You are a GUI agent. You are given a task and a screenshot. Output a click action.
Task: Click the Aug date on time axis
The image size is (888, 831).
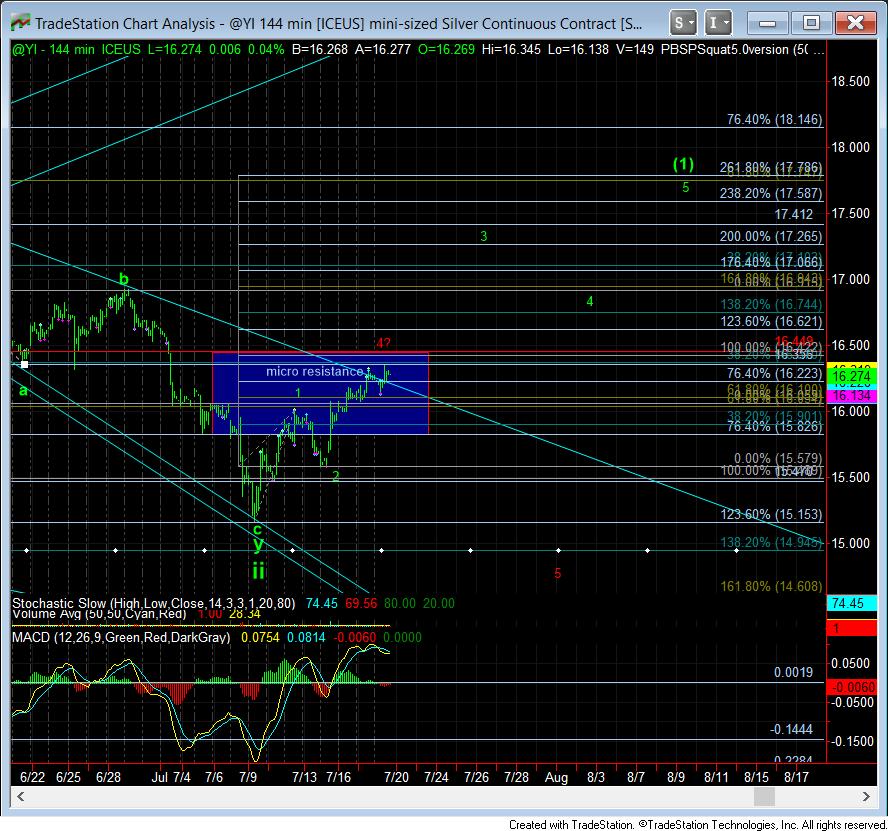pos(556,777)
